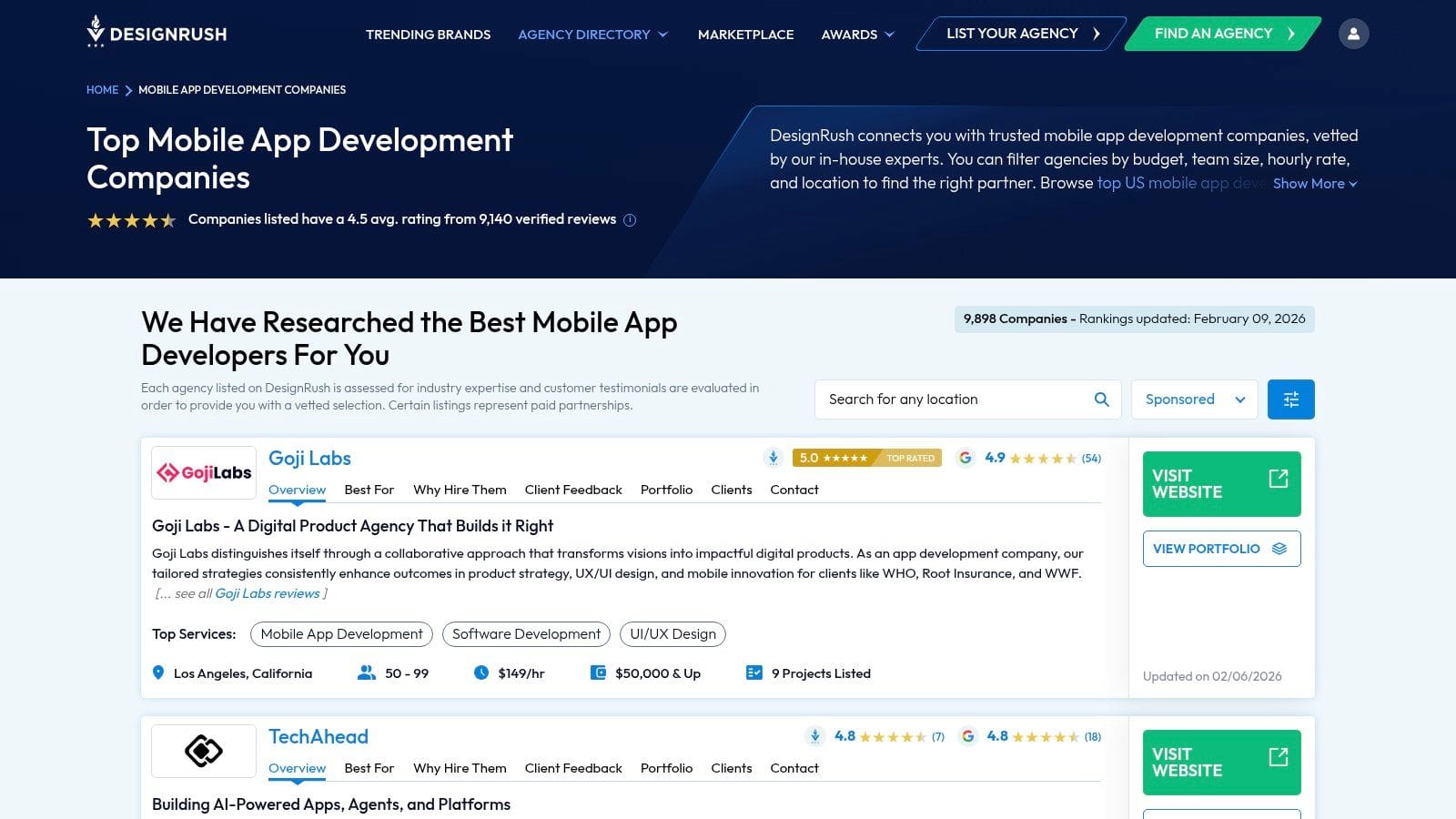The height and width of the screenshot is (819, 1456).
Task: Open TechAhead Best For tab
Action: (x=369, y=768)
